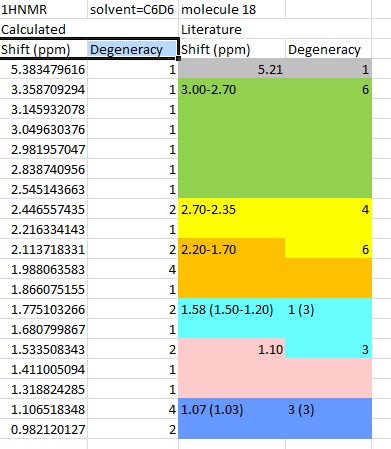Viewport: 391px width, 449px height.
Task: Click the fill handle of the selected header range
Action: 179,59
